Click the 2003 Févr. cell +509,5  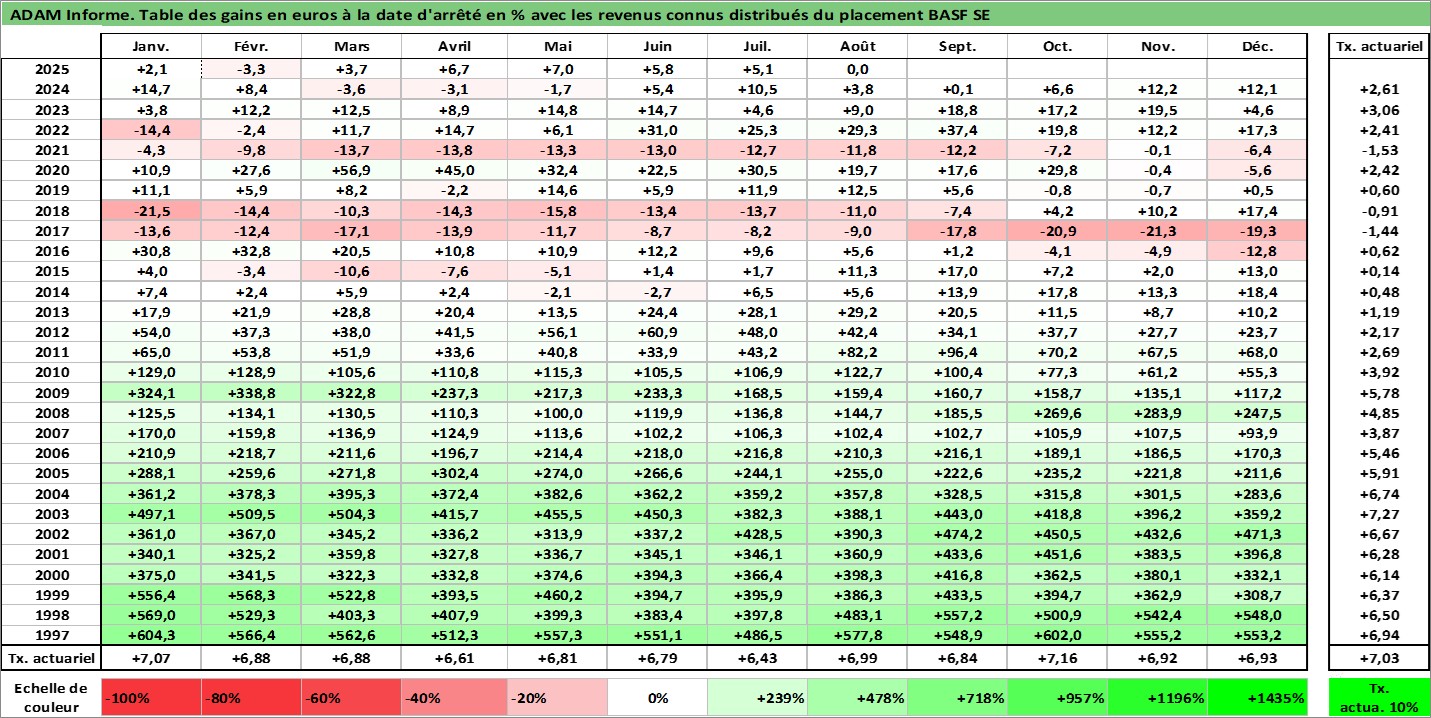pos(252,514)
